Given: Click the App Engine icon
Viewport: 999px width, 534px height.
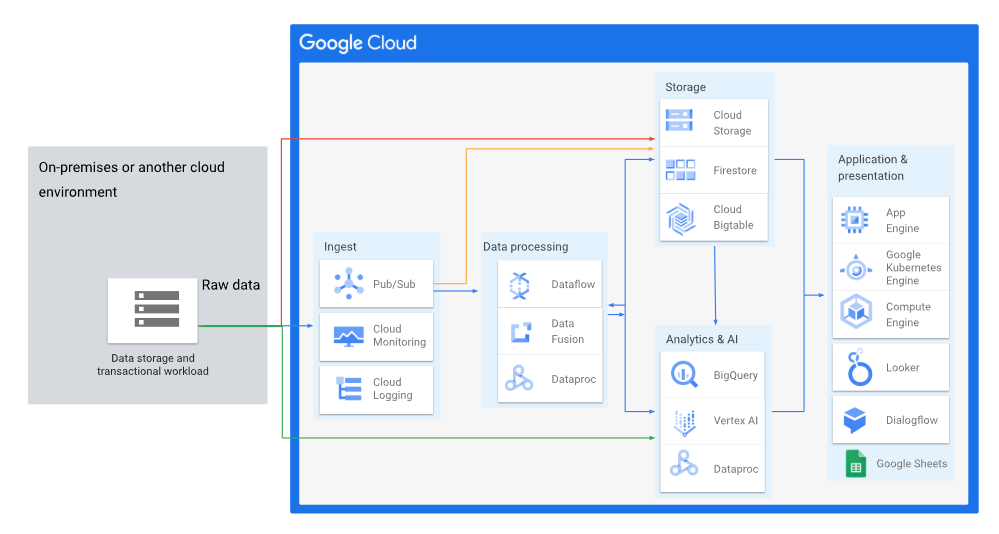Looking at the screenshot, I should pyautogui.click(x=855, y=220).
